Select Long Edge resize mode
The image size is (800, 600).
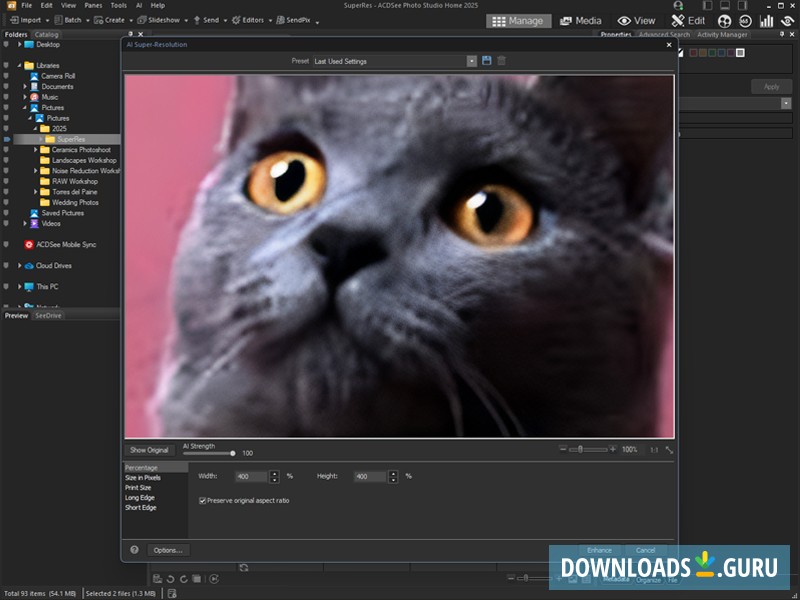point(140,497)
